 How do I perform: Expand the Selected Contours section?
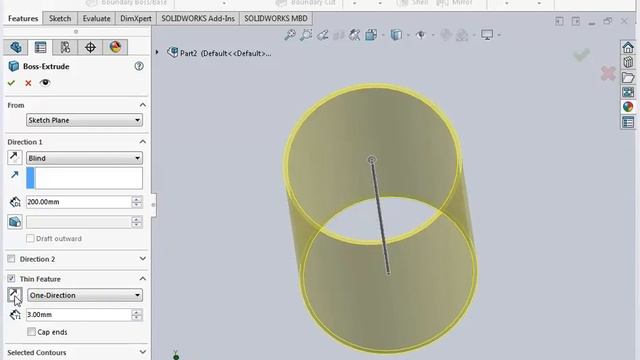pos(142,352)
